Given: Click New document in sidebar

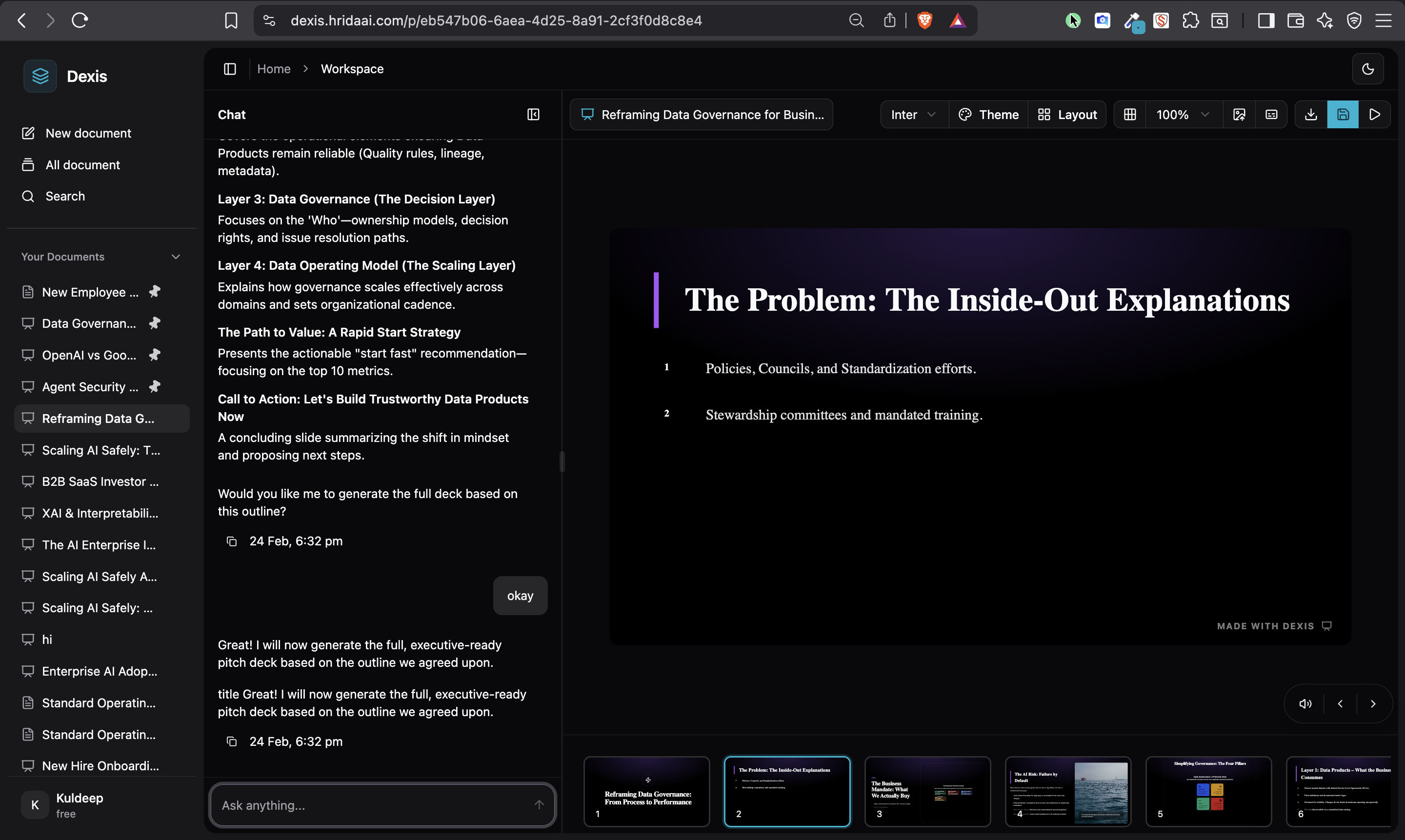Looking at the screenshot, I should coord(88,133).
